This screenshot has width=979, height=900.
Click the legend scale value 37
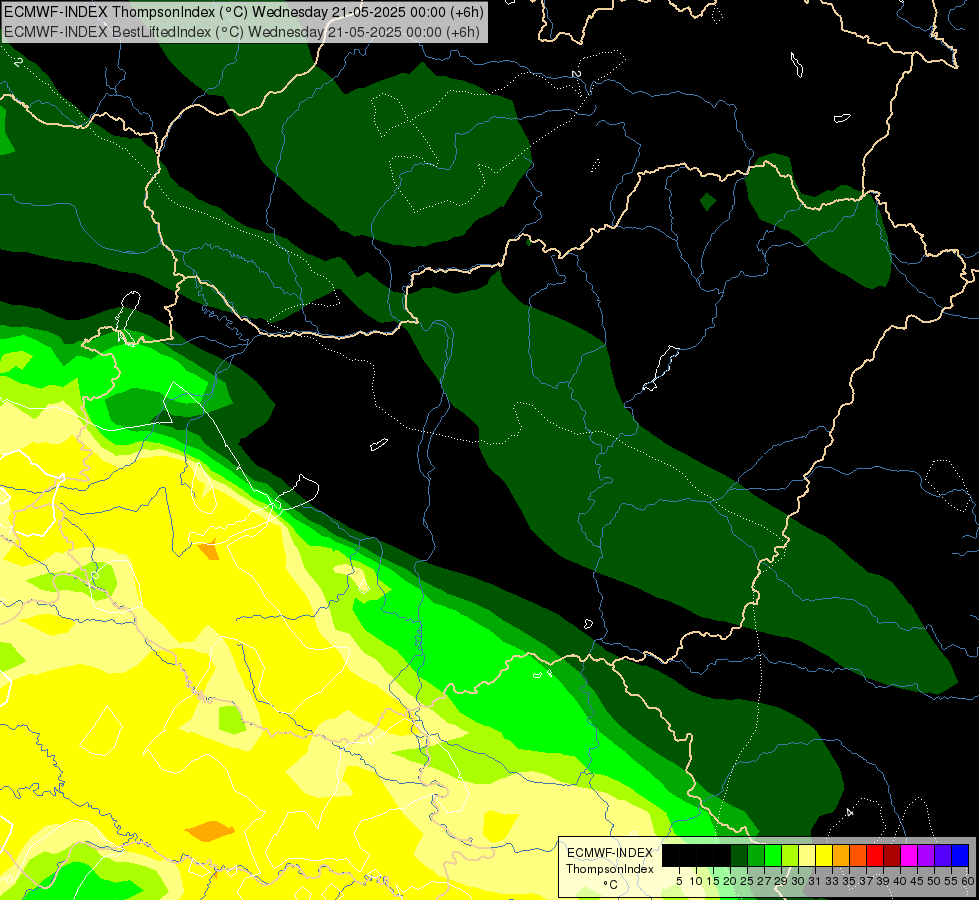point(865,881)
